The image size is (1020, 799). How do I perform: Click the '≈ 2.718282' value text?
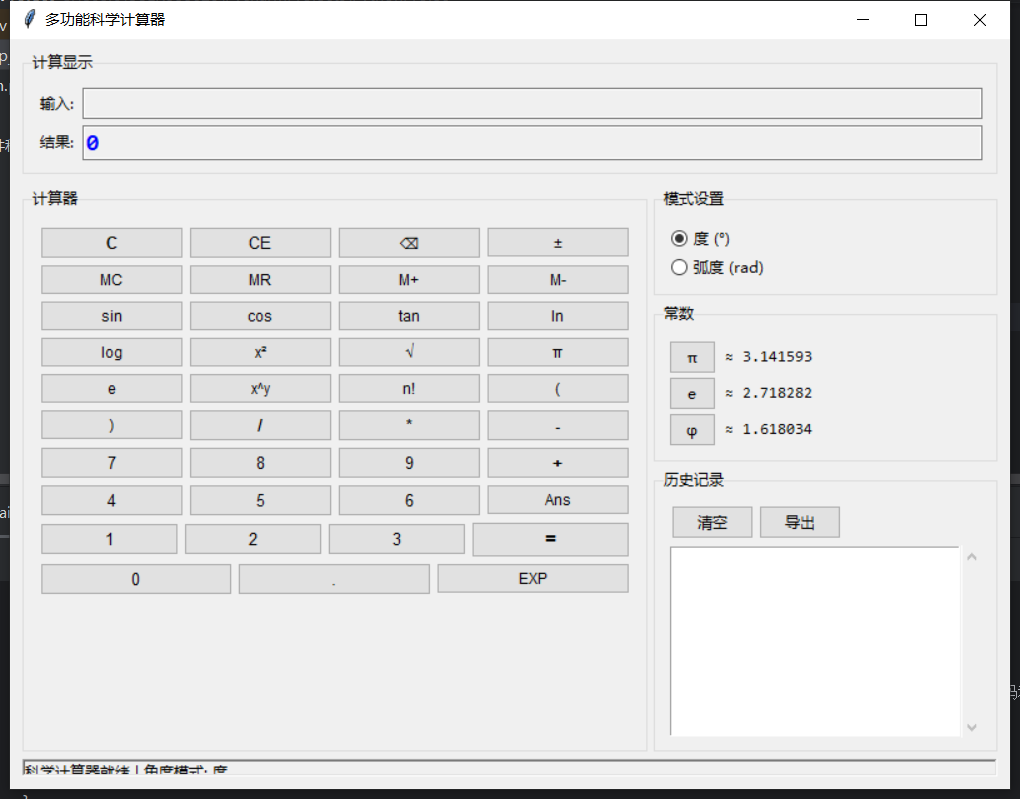point(769,393)
